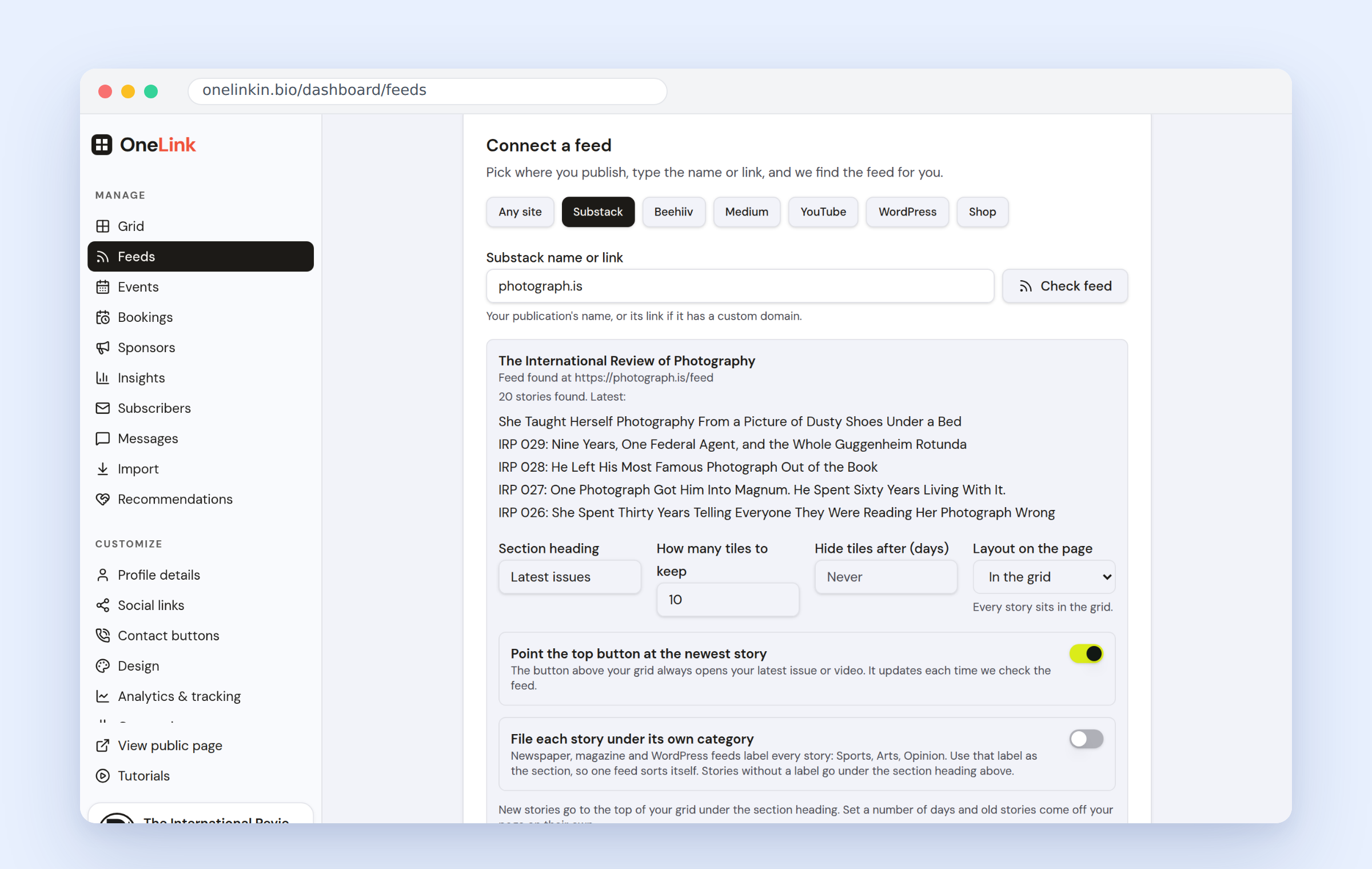Screen dimensions: 1372x869
Task: Click the Section heading input field
Action: [x=569, y=577]
